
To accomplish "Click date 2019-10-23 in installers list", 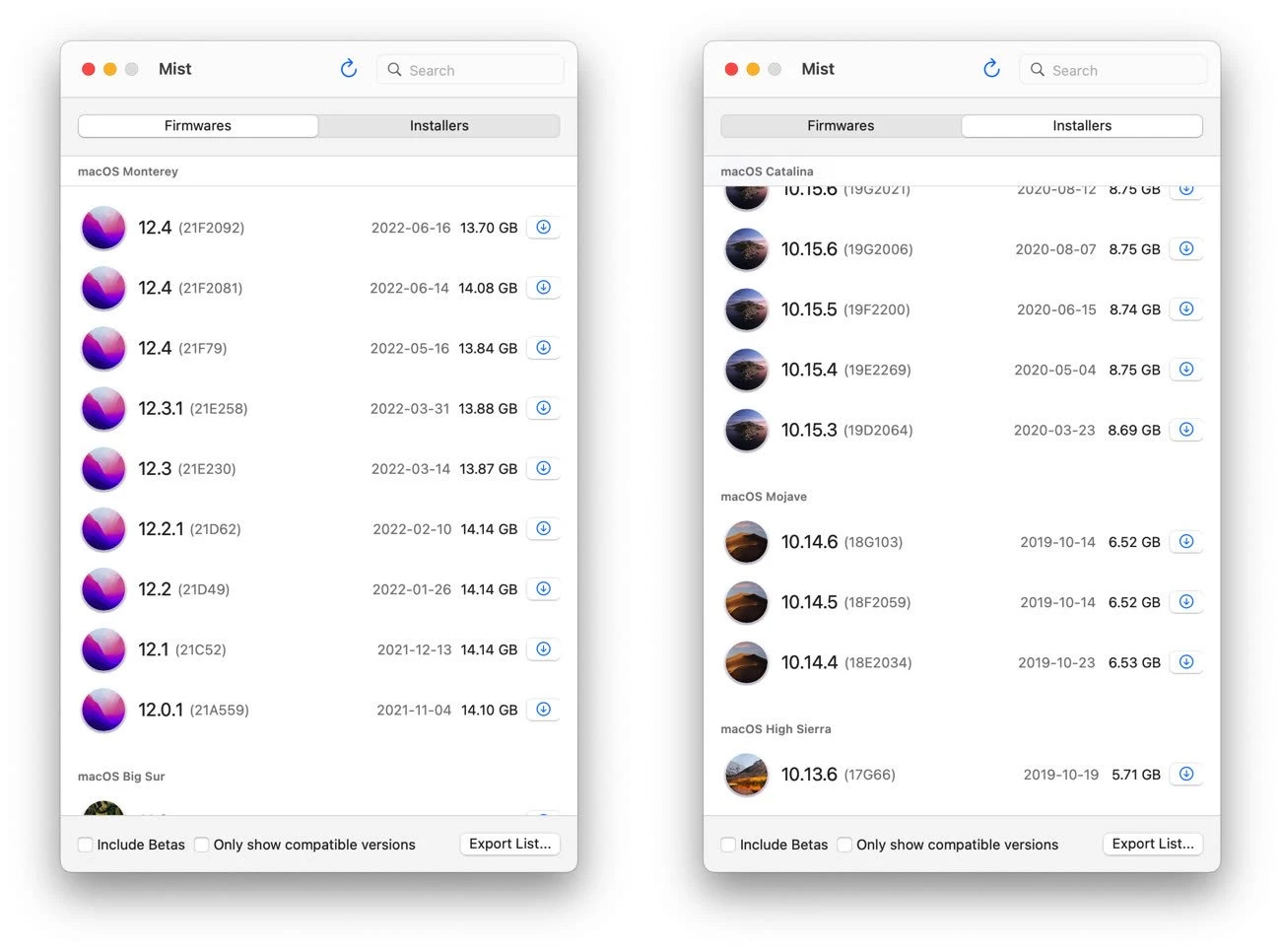I will (1056, 662).
